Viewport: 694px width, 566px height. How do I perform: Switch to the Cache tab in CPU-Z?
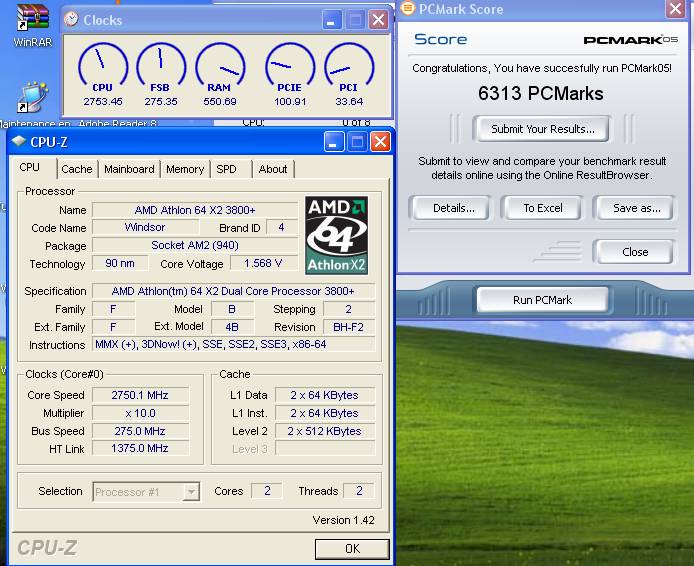click(77, 169)
